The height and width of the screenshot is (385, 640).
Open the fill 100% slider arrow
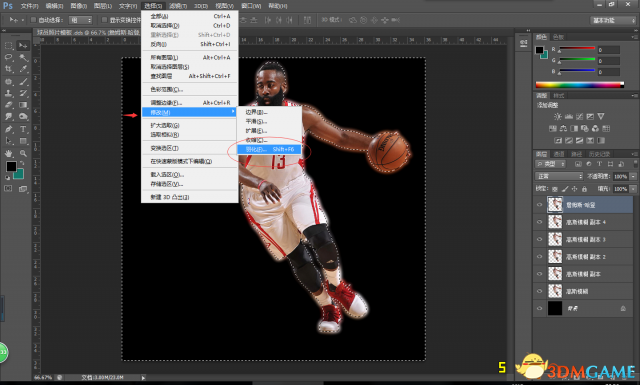[x=633, y=189]
